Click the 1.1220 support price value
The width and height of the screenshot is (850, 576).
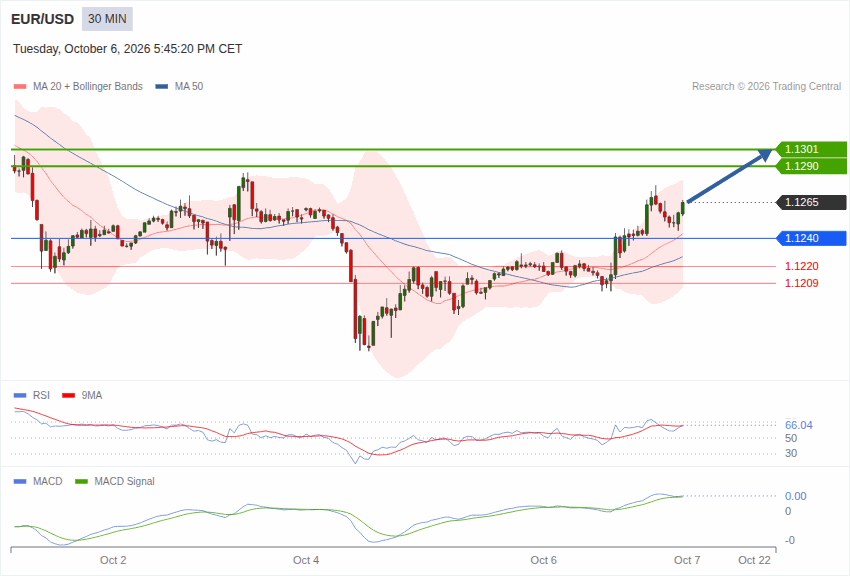tap(802, 266)
